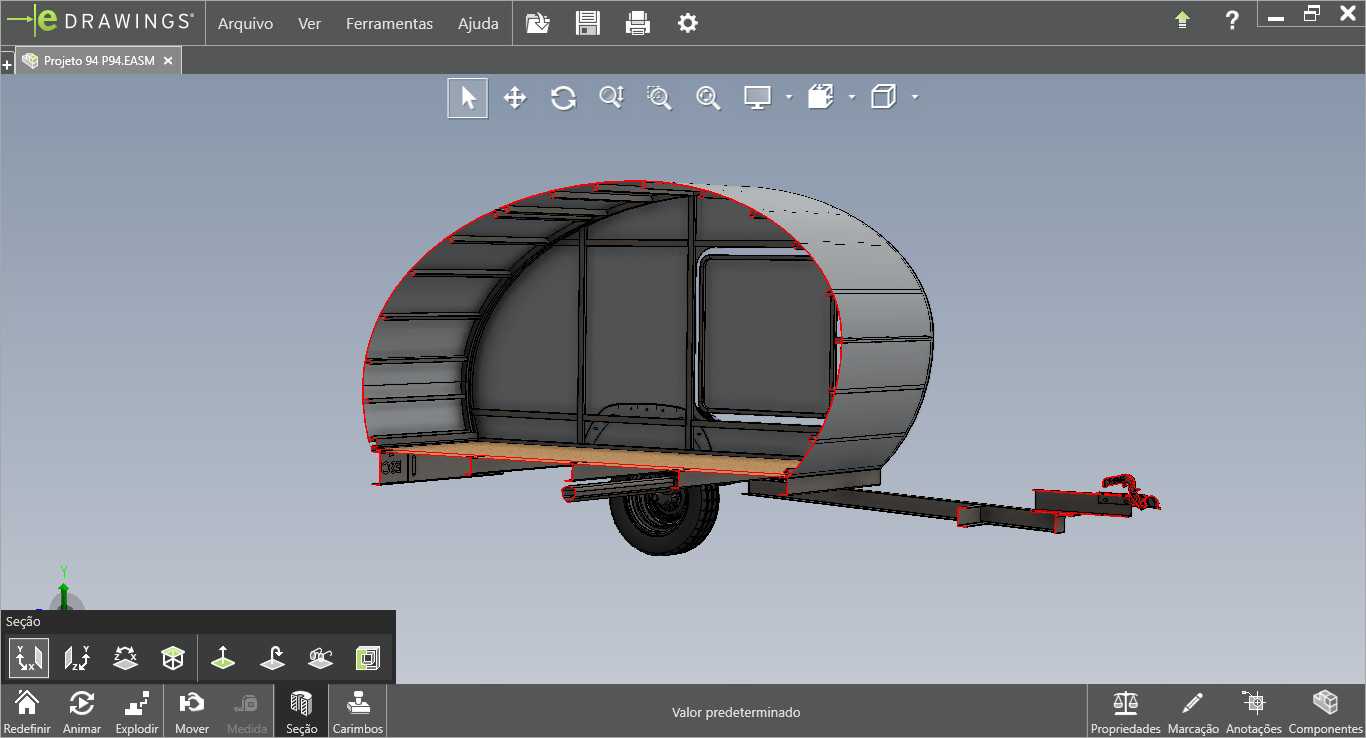Close the Projeto 94 P94.EASM tab
The image size is (1366, 738).
(x=168, y=61)
